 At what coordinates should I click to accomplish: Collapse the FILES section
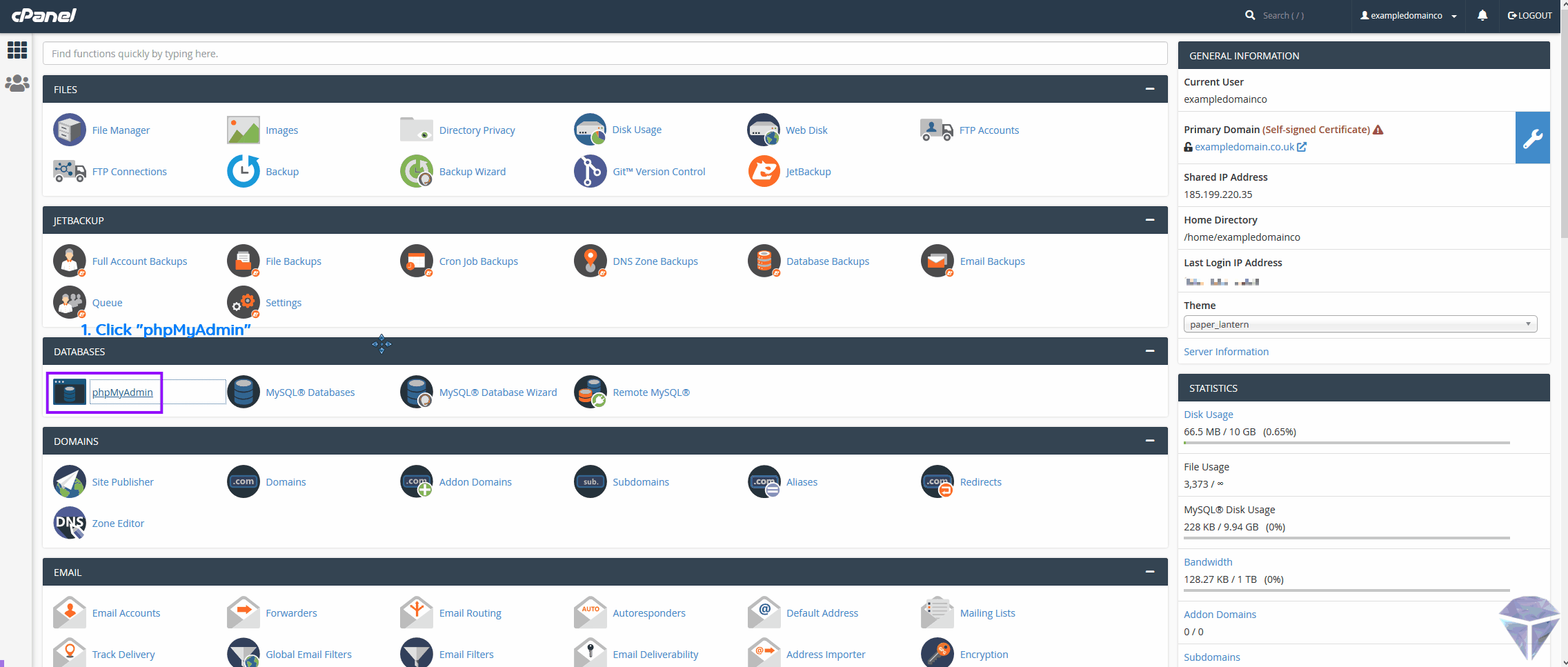[x=1150, y=89]
